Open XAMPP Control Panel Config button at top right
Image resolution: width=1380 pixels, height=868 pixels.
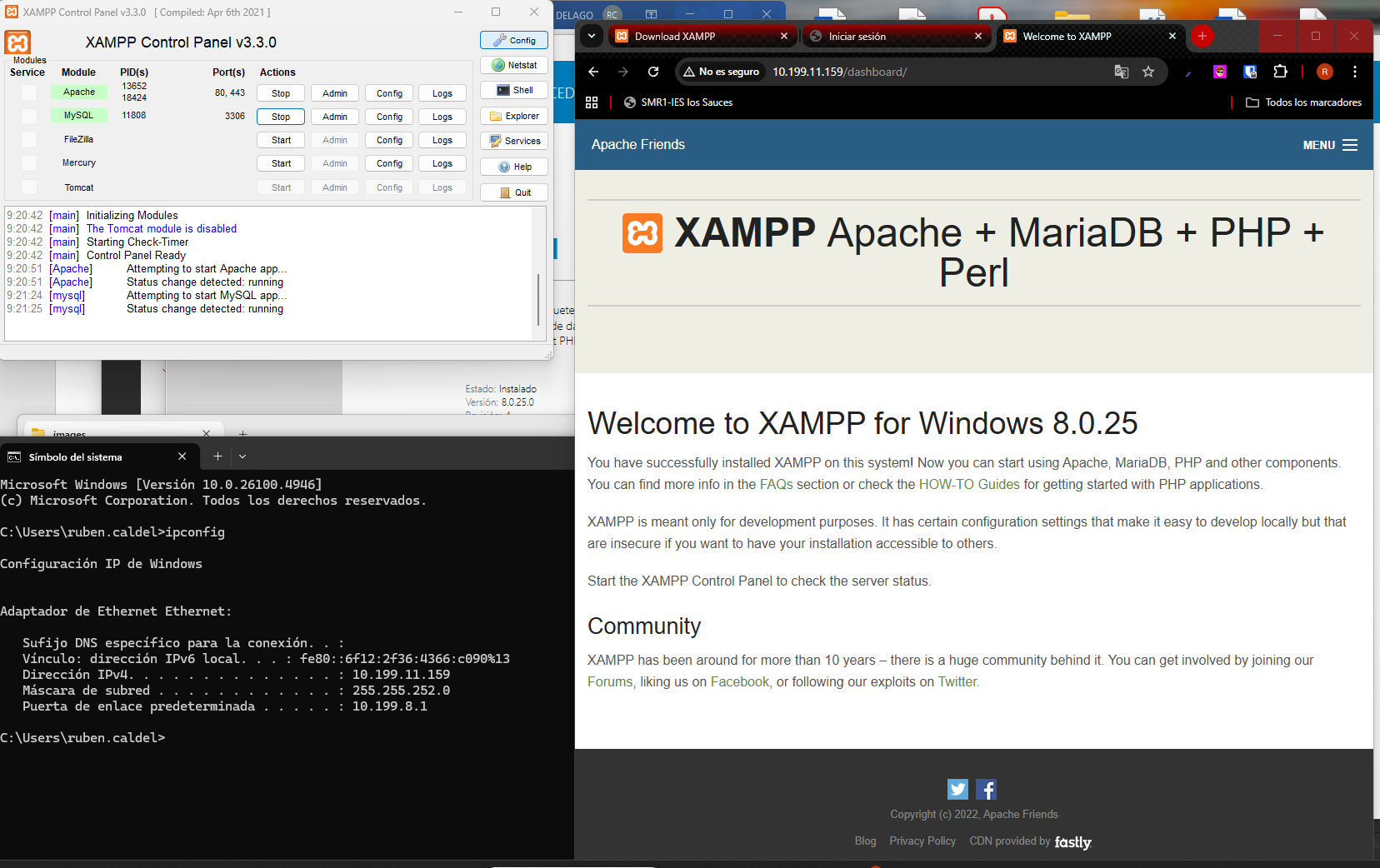[514, 40]
